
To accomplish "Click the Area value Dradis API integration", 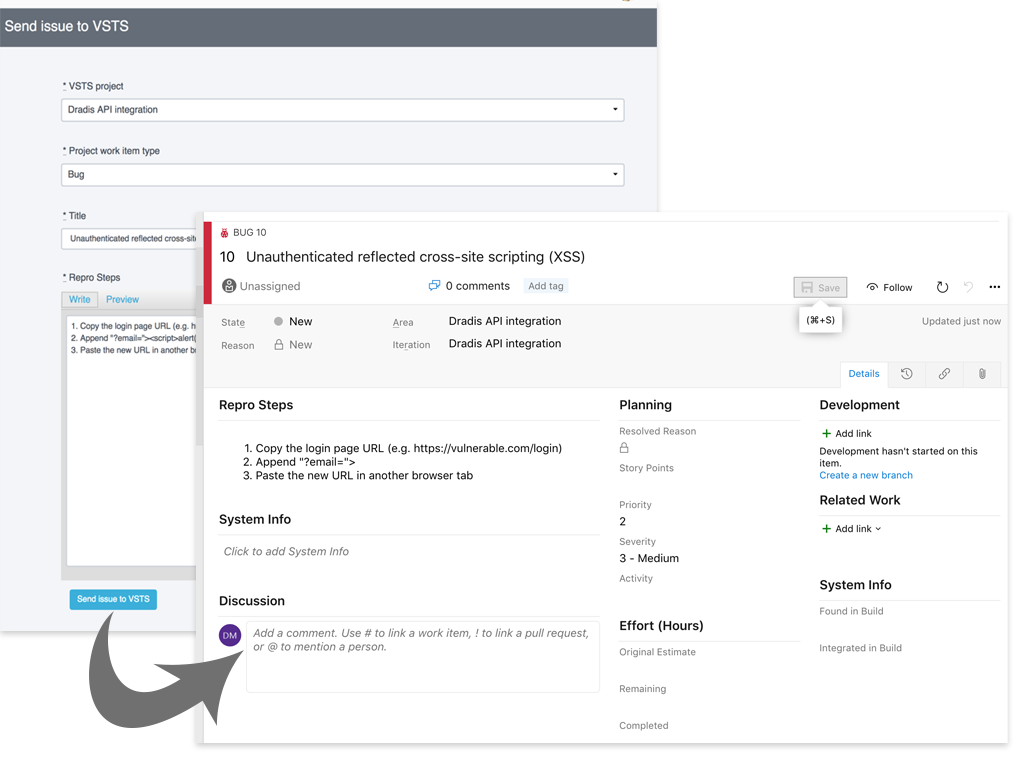I will click(x=505, y=321).
